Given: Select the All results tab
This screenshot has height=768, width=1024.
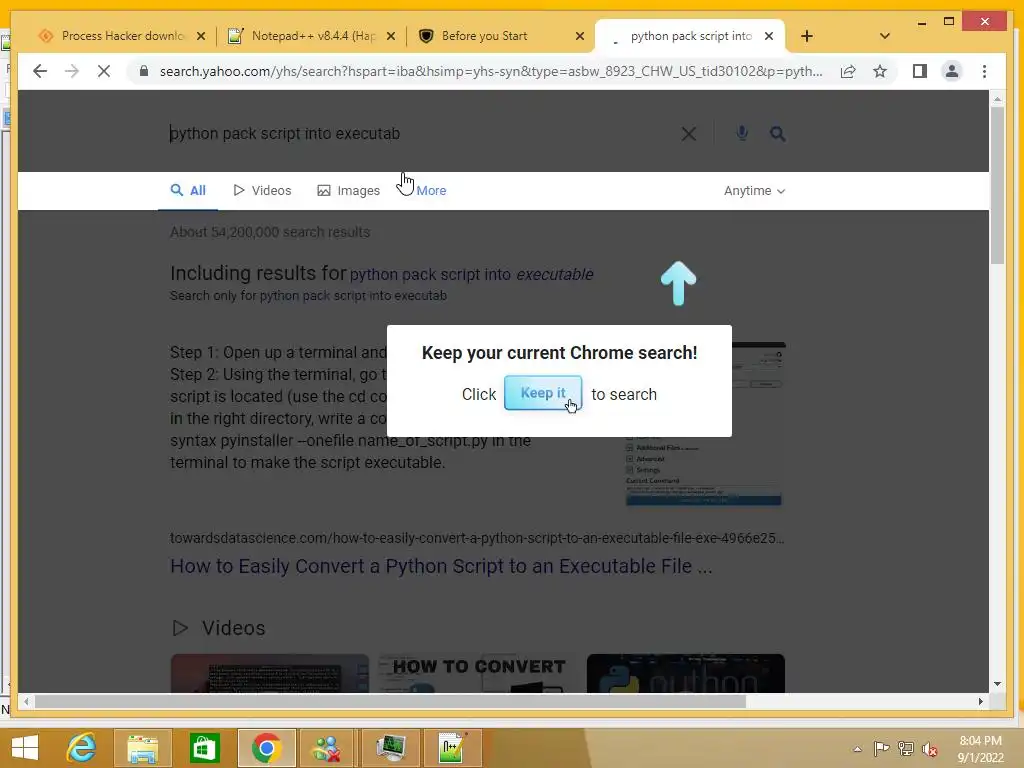Looking at the screenshot, I should [188, 191].
